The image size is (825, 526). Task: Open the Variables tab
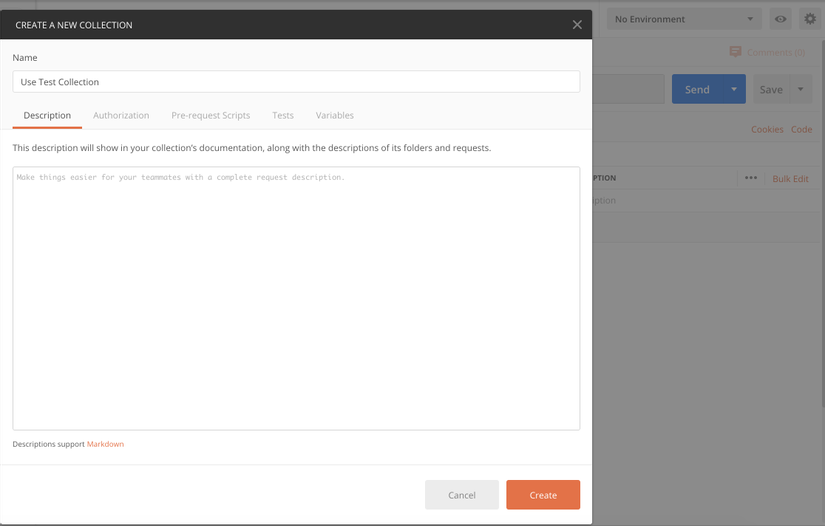click(x=335, y=116)
